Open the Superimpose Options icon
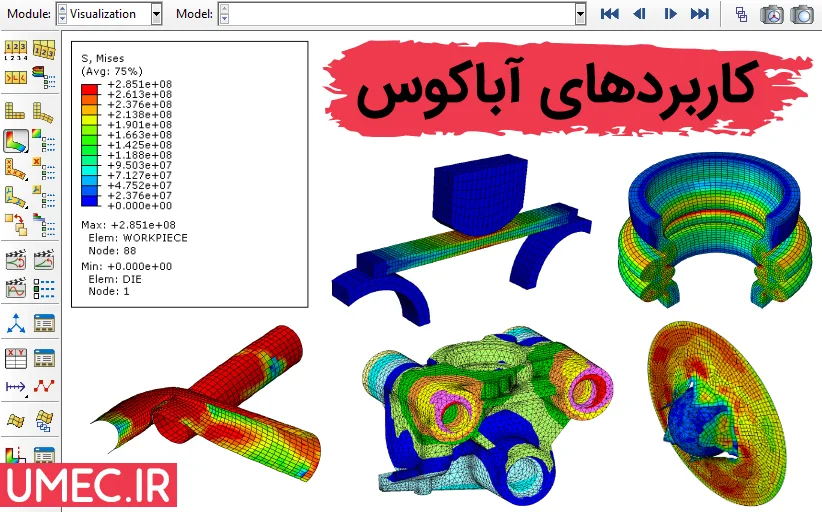The image size is (822, 512). (44, 224)
